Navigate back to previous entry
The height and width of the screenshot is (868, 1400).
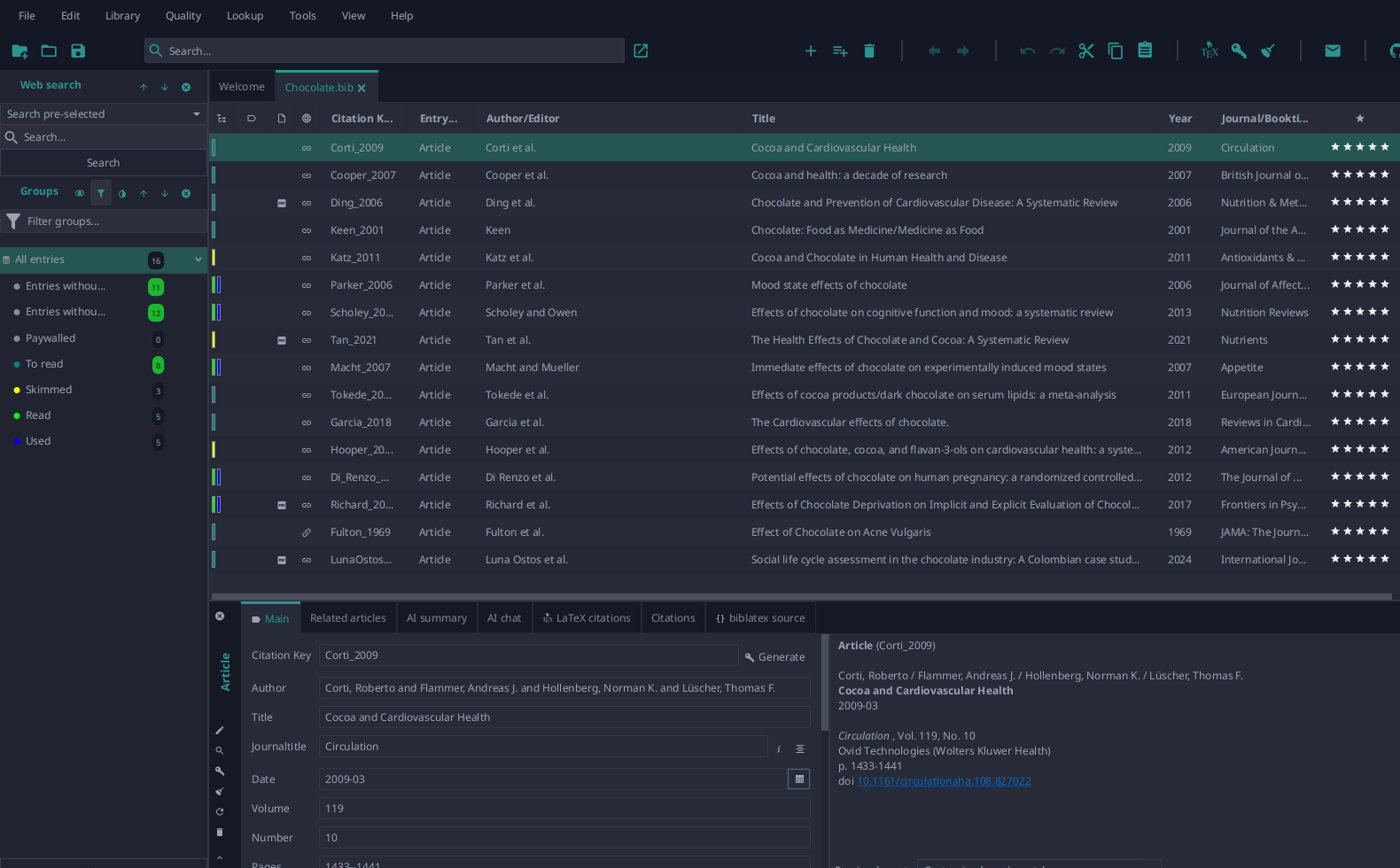coord(934,51)
